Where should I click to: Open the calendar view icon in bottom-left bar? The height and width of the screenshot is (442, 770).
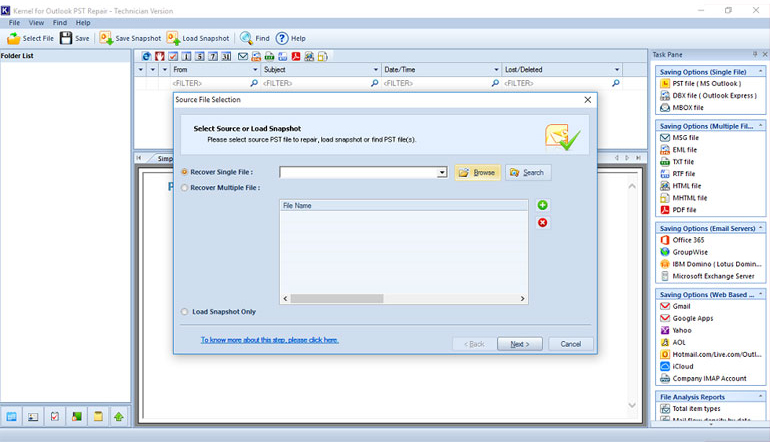[x=11, y=416]
